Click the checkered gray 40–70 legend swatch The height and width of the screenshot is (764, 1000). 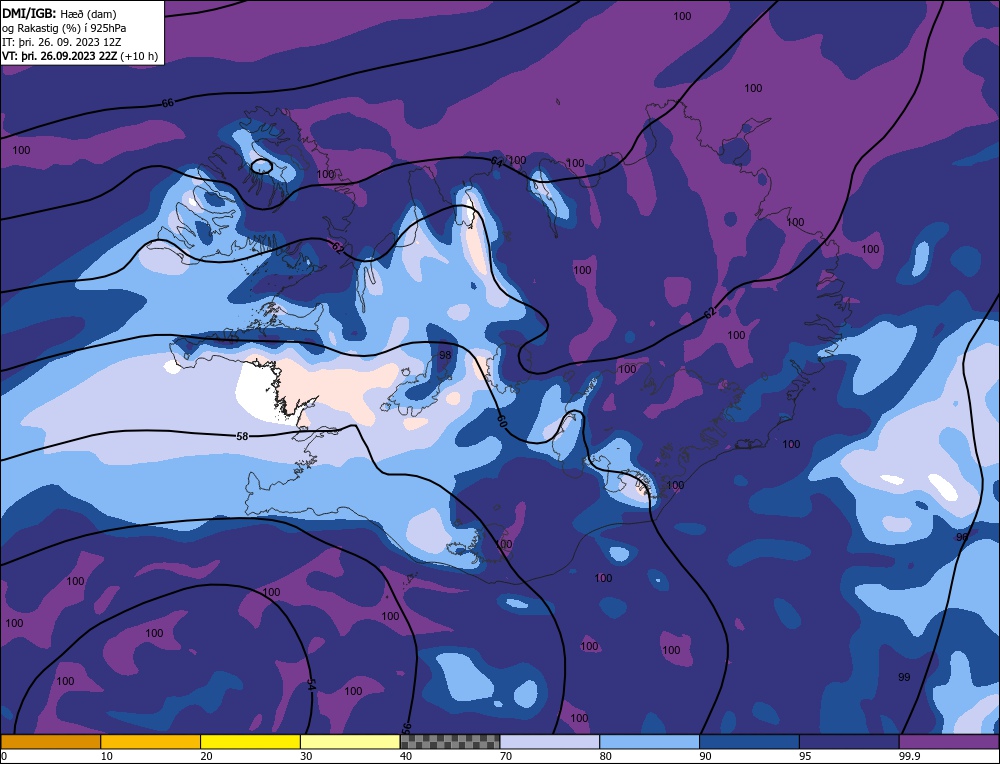[x=450, y=741]
